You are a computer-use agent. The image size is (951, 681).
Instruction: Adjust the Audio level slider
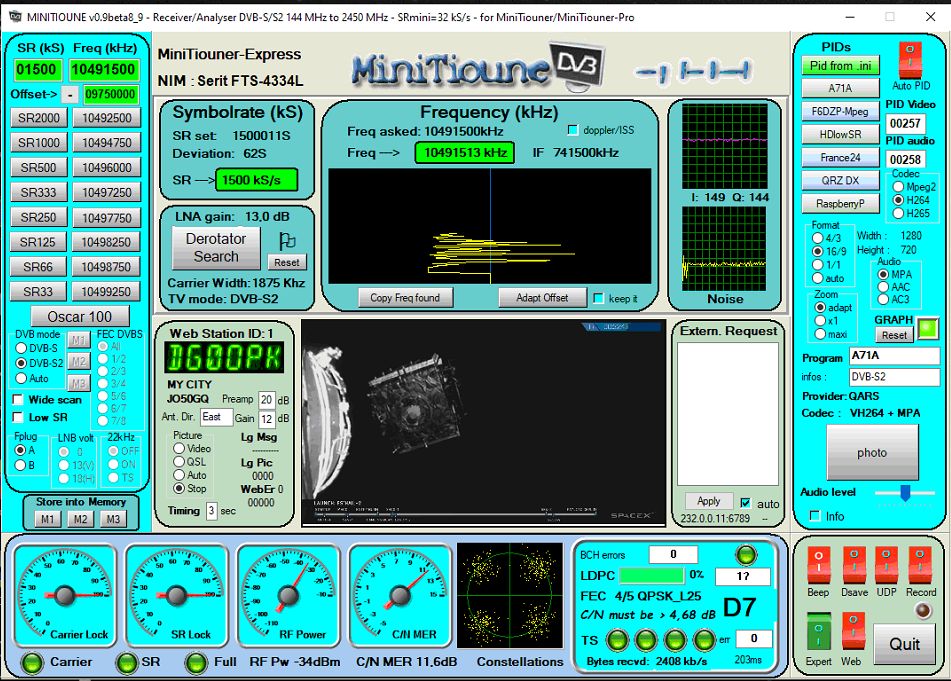905,492
